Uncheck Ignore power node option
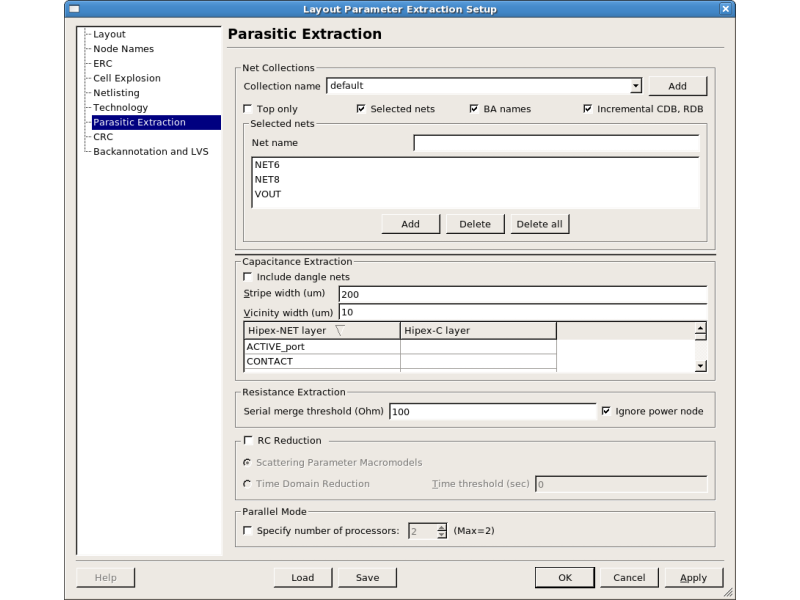800x600 pixels. pyautogui.click(x=606, y=411)
